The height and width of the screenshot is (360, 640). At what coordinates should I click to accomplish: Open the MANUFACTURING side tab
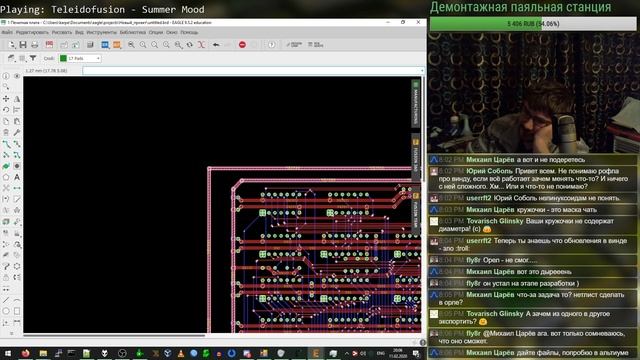pos(416,103)
